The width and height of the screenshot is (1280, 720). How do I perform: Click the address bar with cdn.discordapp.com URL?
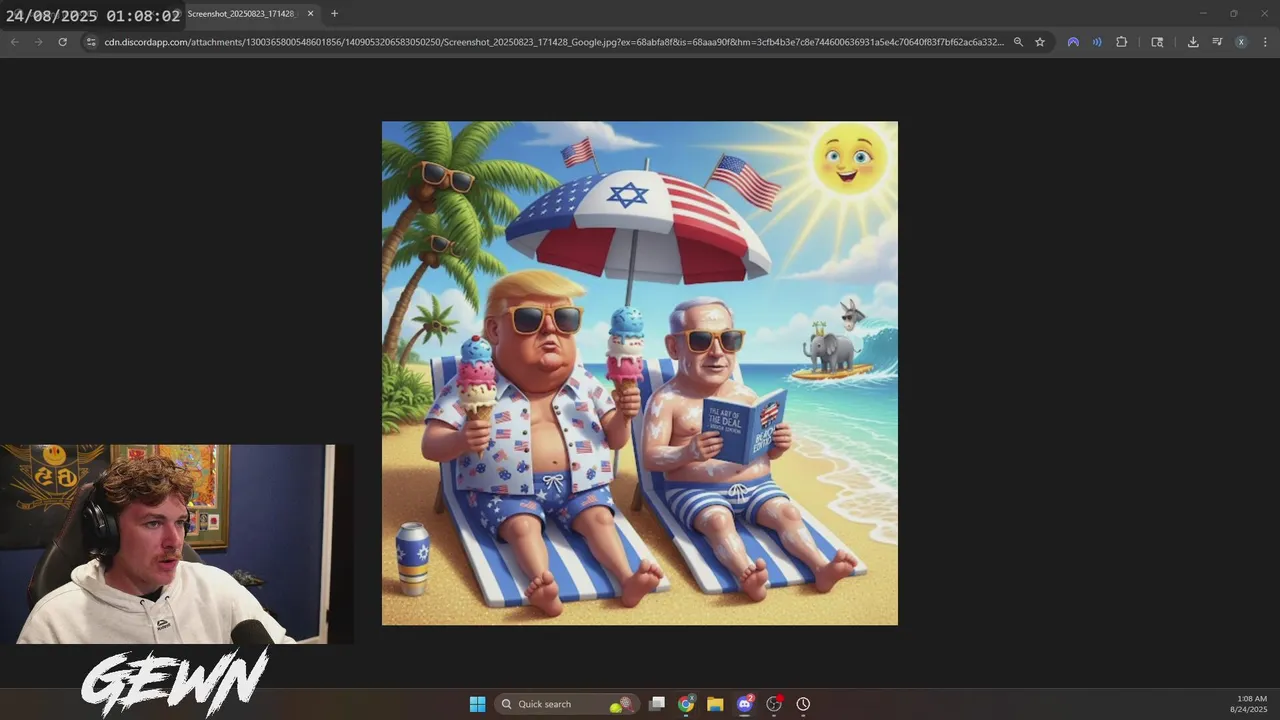[554, 42]
